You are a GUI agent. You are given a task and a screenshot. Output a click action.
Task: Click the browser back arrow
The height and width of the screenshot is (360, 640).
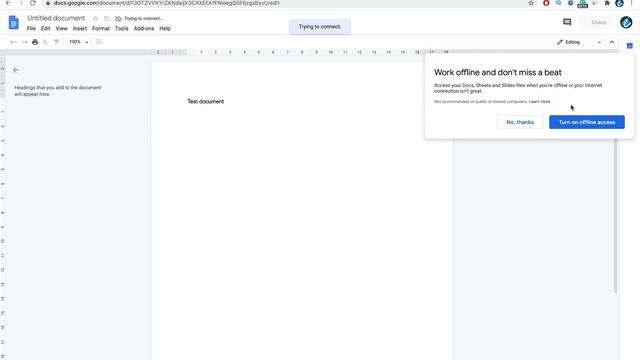point(9,3)
